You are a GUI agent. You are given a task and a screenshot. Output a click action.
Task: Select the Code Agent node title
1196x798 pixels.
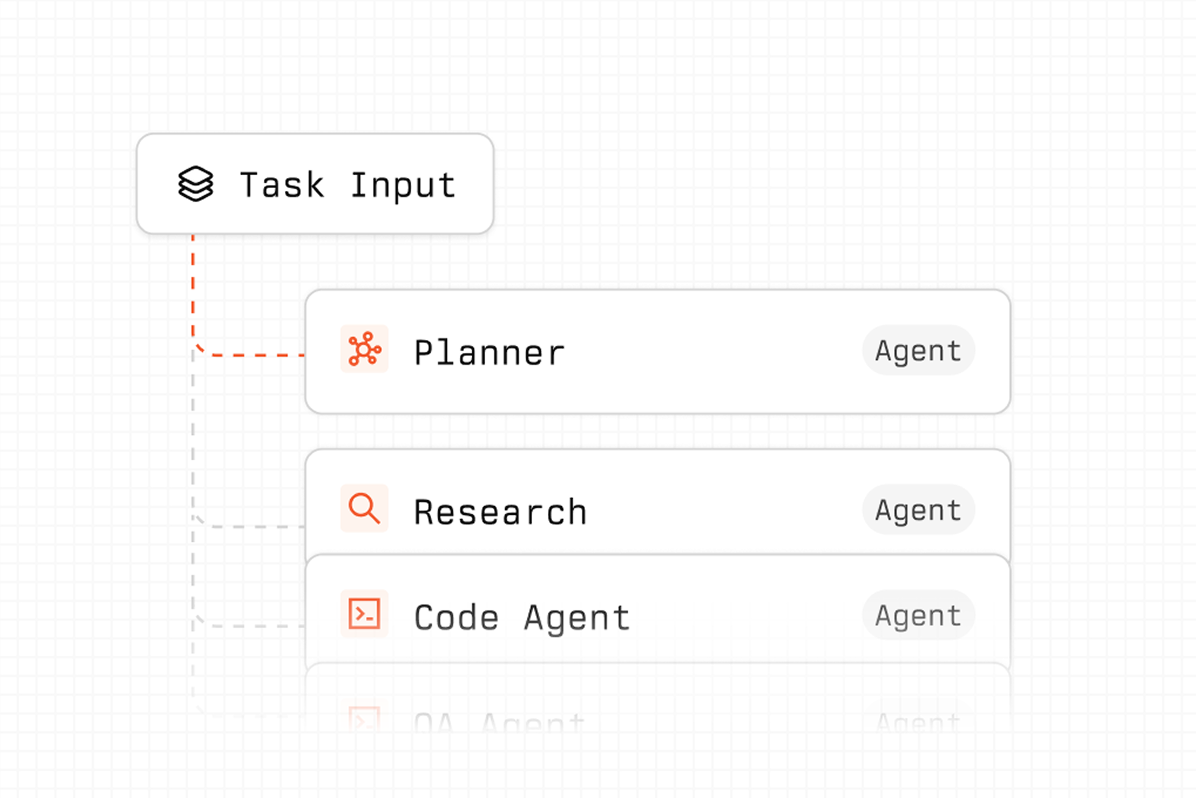pyautogui.click(x=522, y=617)
